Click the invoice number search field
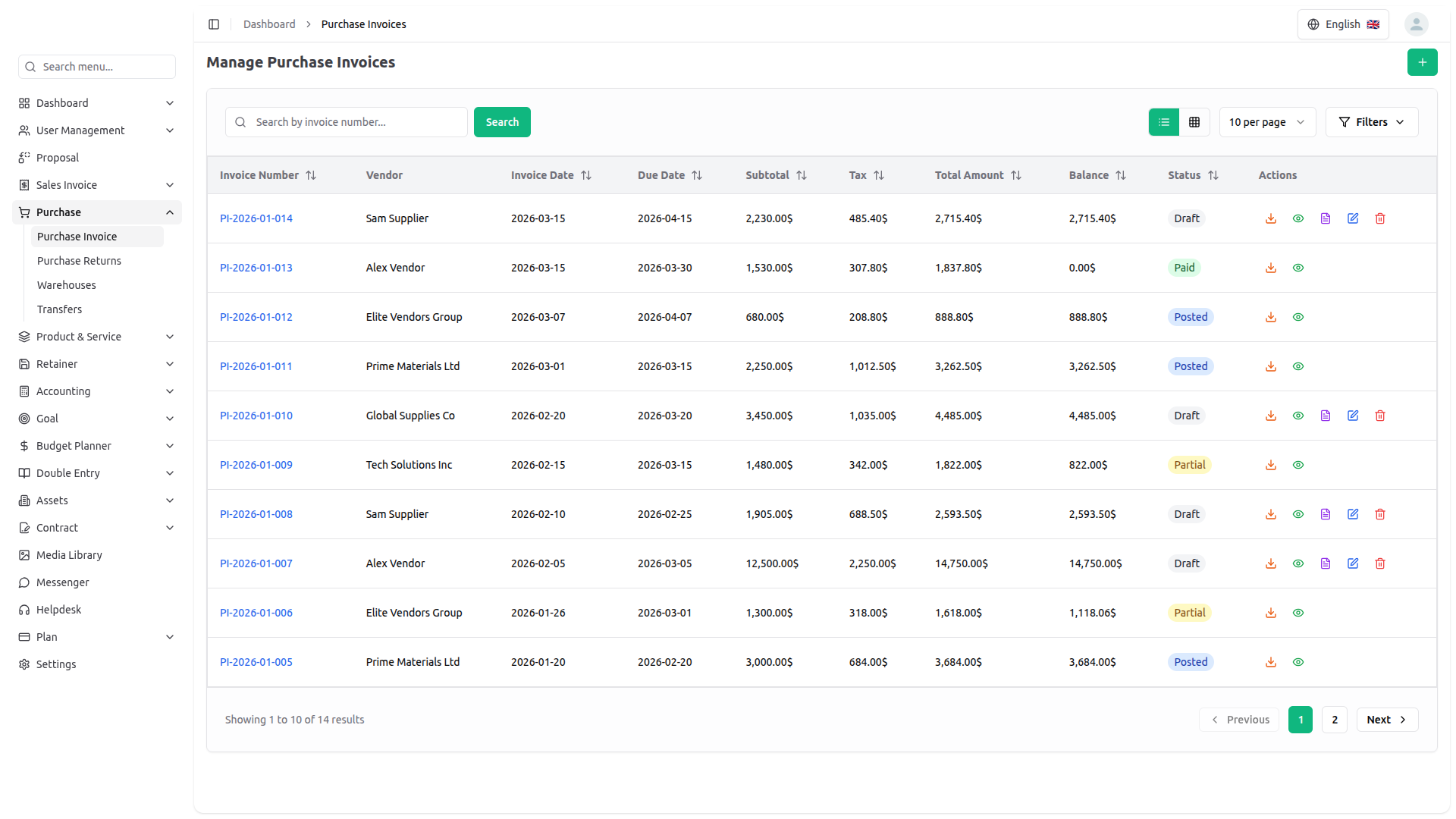The width and height of the screenshot is (1456, 819). coord(356,122)
